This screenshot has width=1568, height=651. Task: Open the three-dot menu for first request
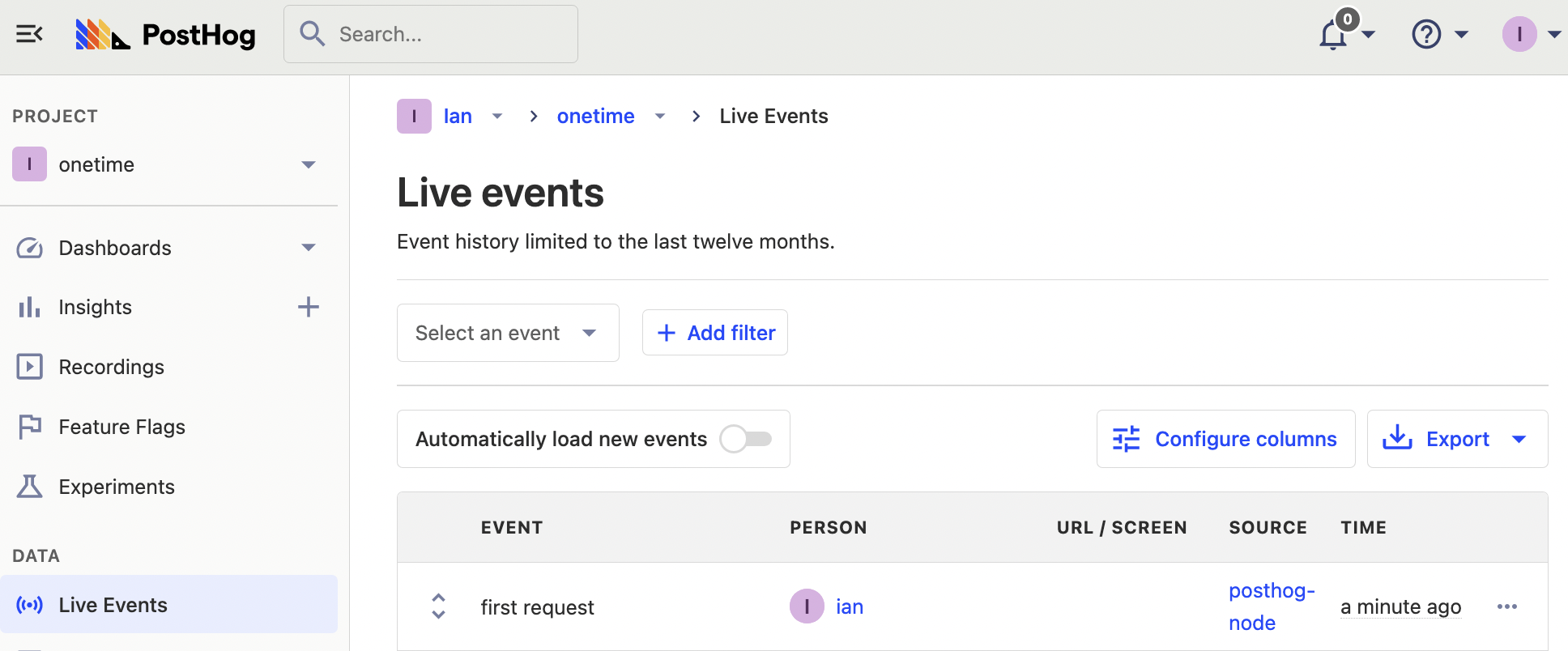1506,606
